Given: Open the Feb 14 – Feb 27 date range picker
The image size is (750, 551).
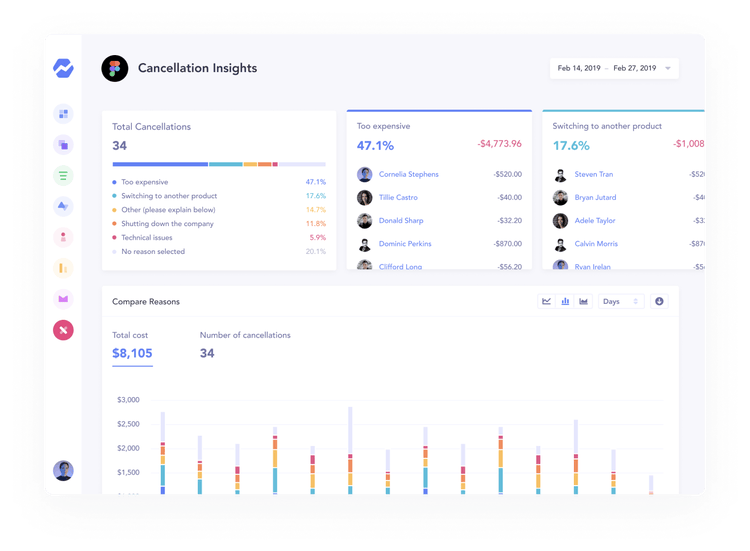Looking at the screenshot, I should point(614,68).
